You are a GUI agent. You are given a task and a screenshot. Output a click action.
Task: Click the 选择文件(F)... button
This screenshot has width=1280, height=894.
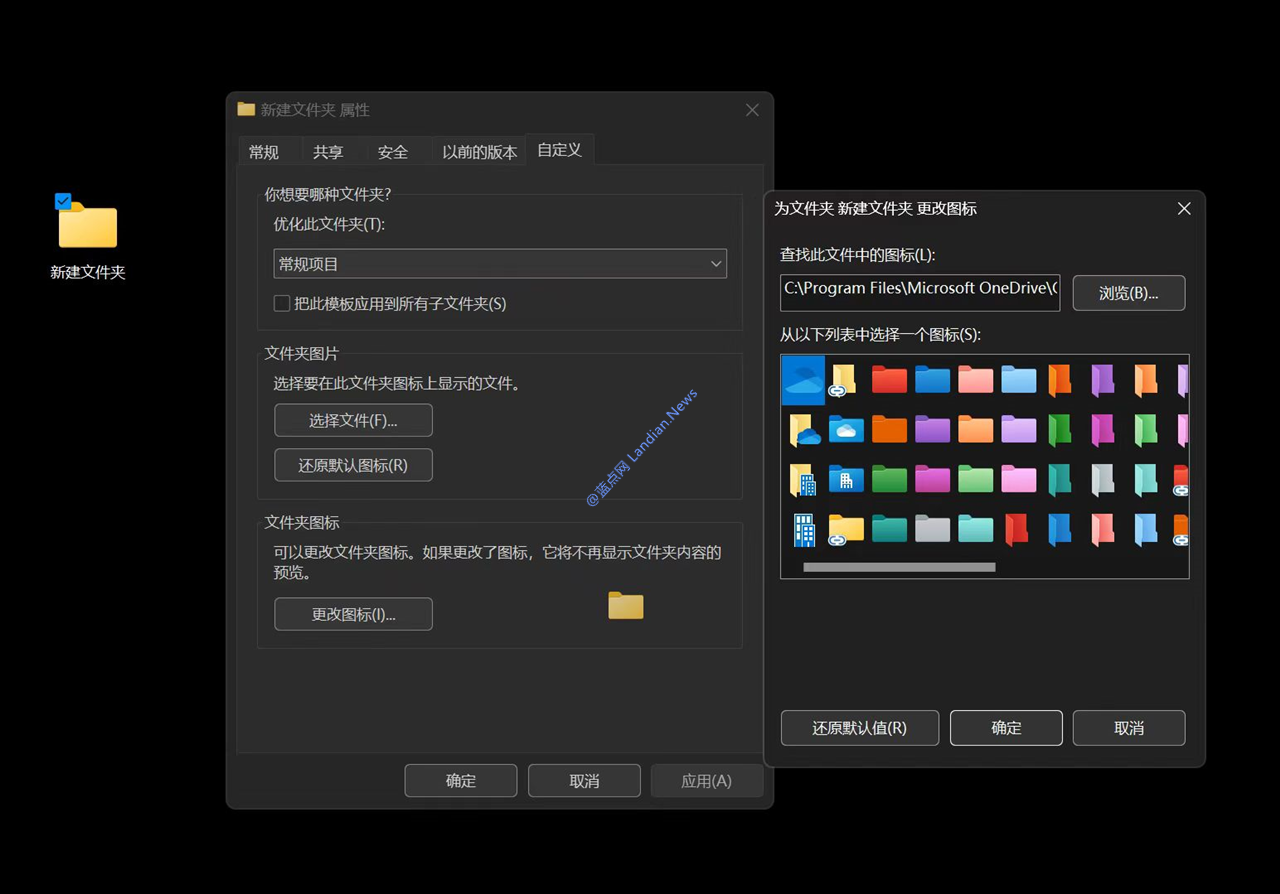pyautogui.click(x=353, y=421)
